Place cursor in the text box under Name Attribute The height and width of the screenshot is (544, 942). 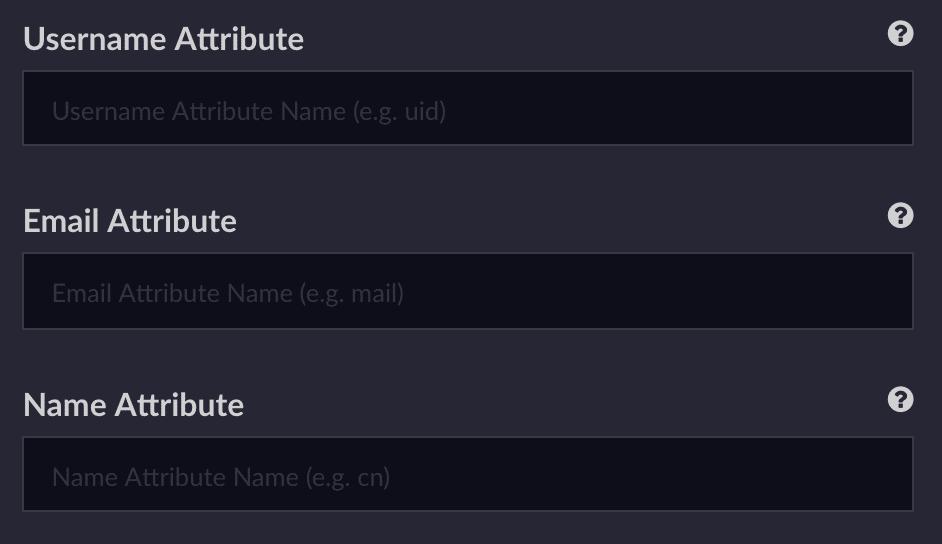(468, 475)
